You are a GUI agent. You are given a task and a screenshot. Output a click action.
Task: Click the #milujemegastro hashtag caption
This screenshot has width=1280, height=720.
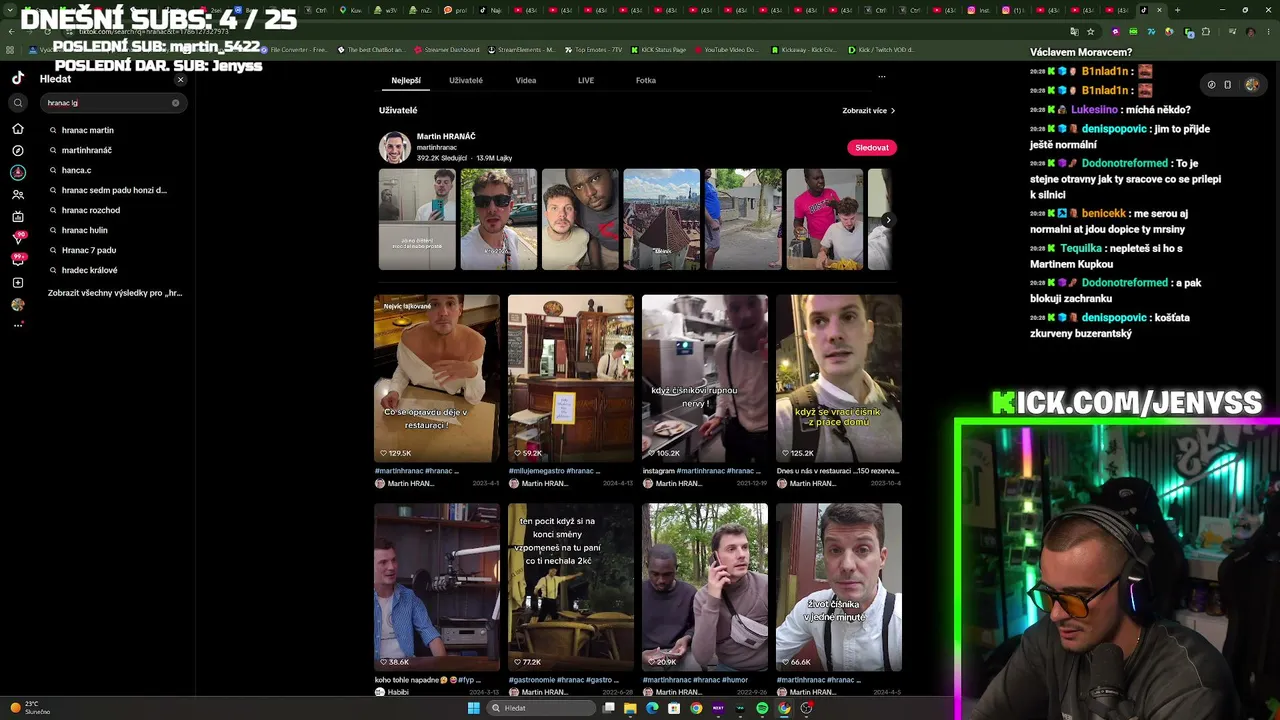tap(537, 471)
